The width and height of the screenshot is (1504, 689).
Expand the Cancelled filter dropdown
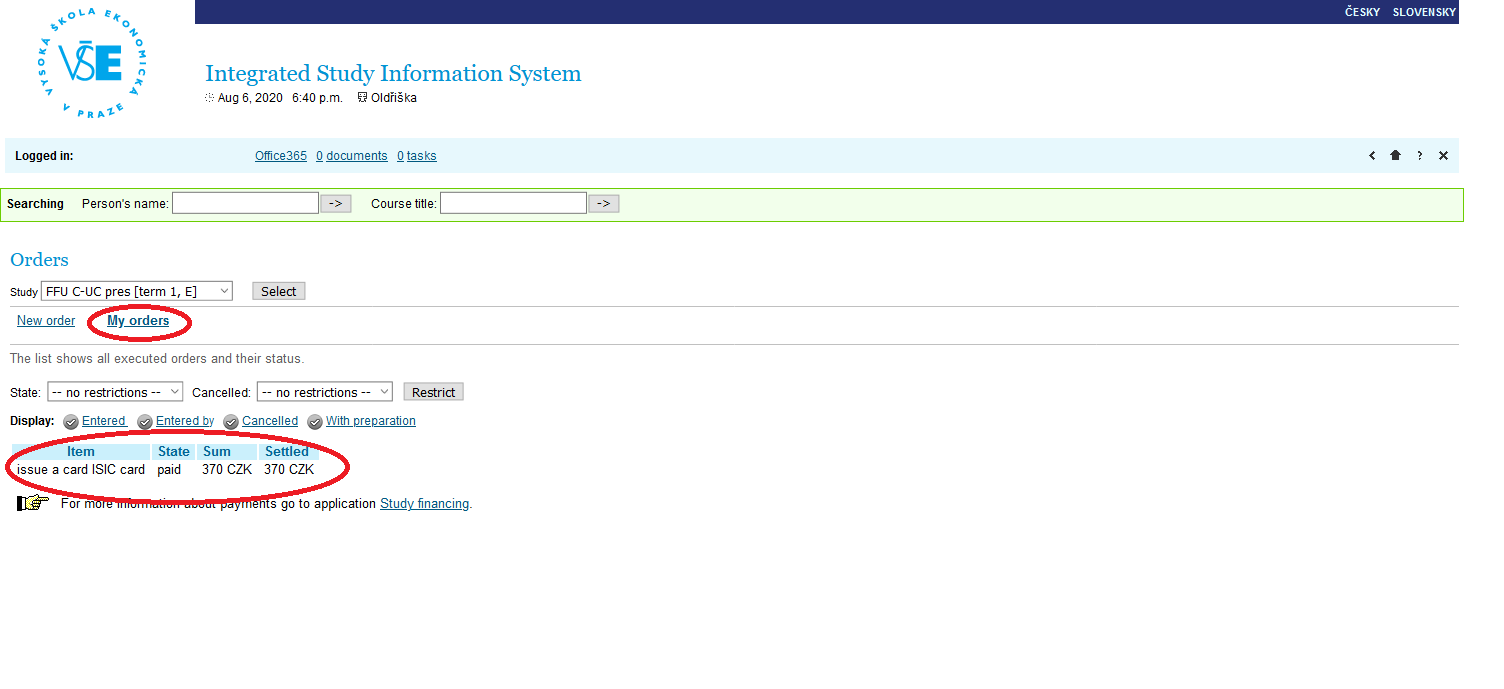point(324,392)
